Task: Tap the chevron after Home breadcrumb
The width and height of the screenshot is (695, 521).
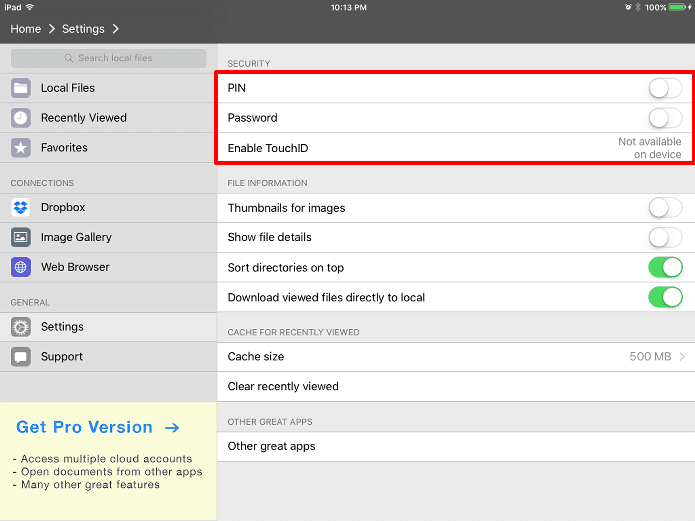Action: point(51,29)
